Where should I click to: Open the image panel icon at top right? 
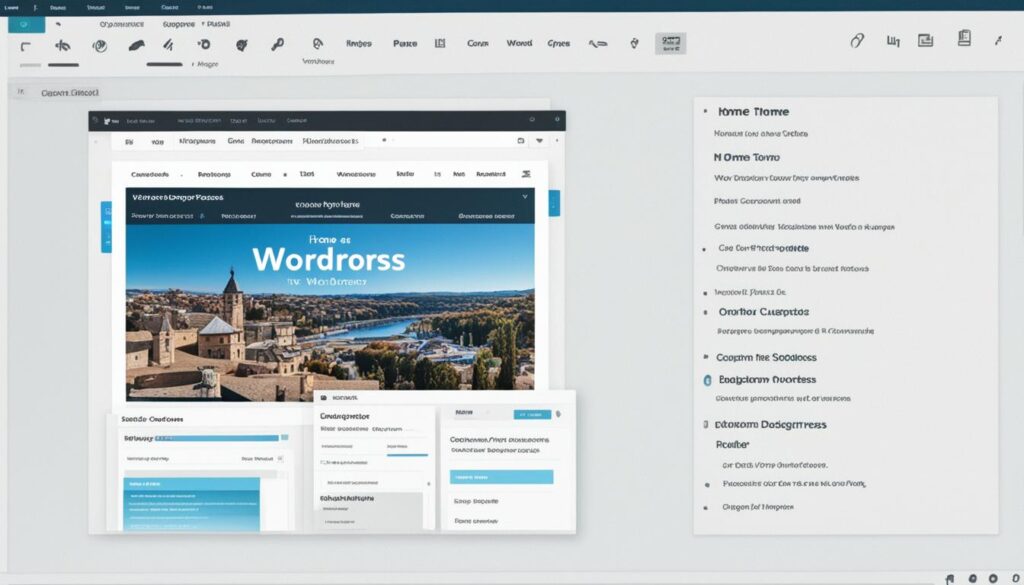point(925,40)
